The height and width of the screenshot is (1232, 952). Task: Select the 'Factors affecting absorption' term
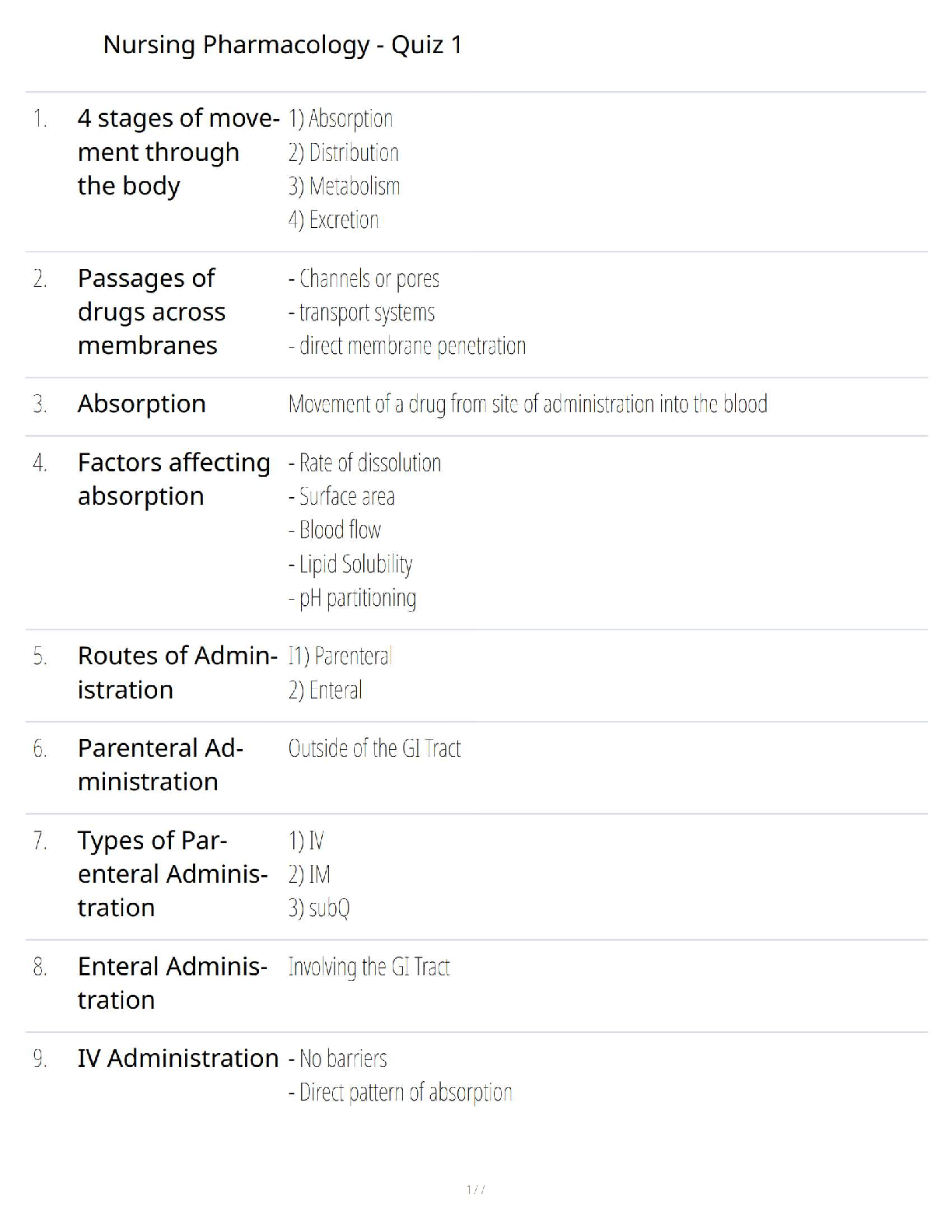(x=173, y=479)
